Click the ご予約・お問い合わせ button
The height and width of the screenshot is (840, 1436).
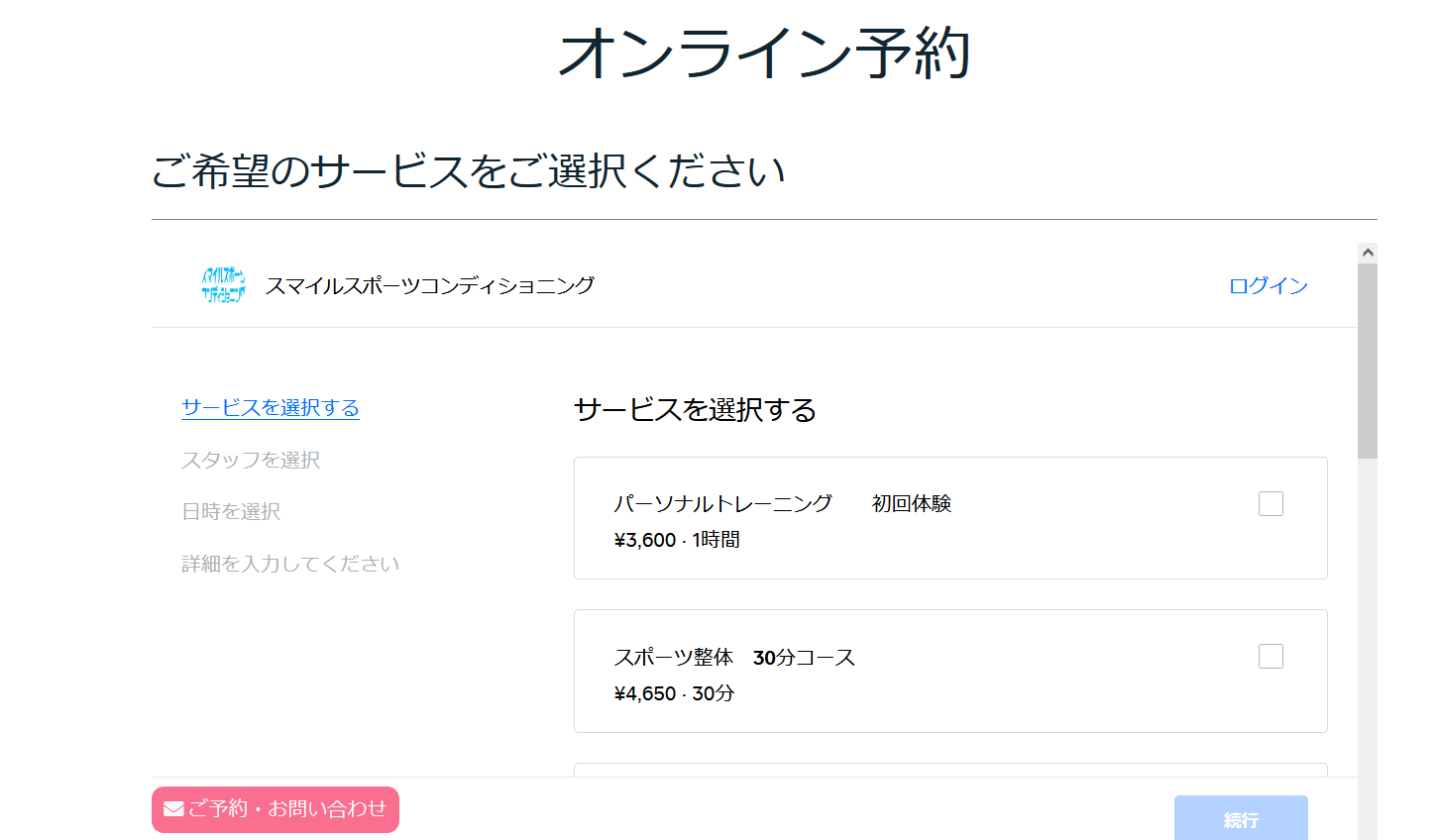pos(275,809)
